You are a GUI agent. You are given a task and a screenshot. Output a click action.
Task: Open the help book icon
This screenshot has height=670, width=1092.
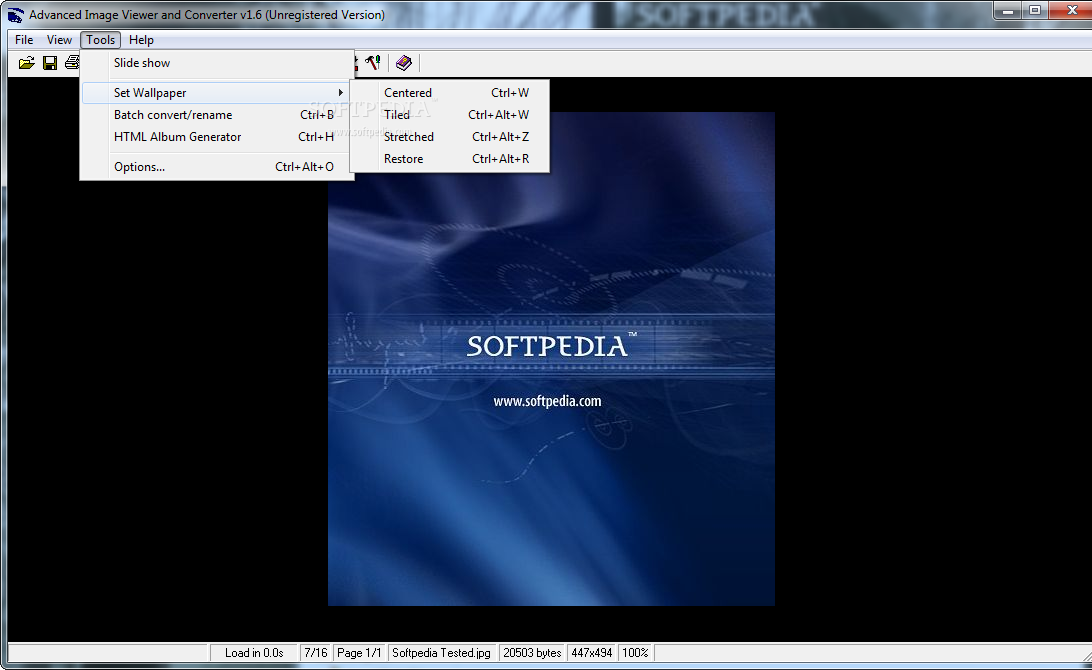404,63
